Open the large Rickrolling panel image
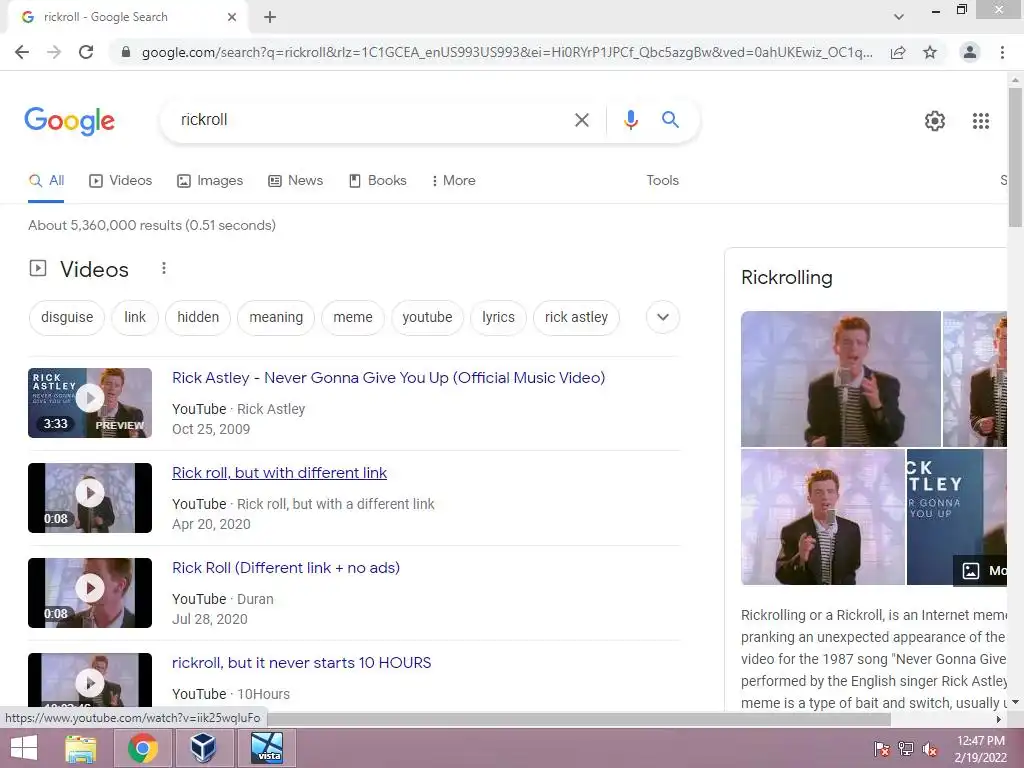 coord(841,379)
